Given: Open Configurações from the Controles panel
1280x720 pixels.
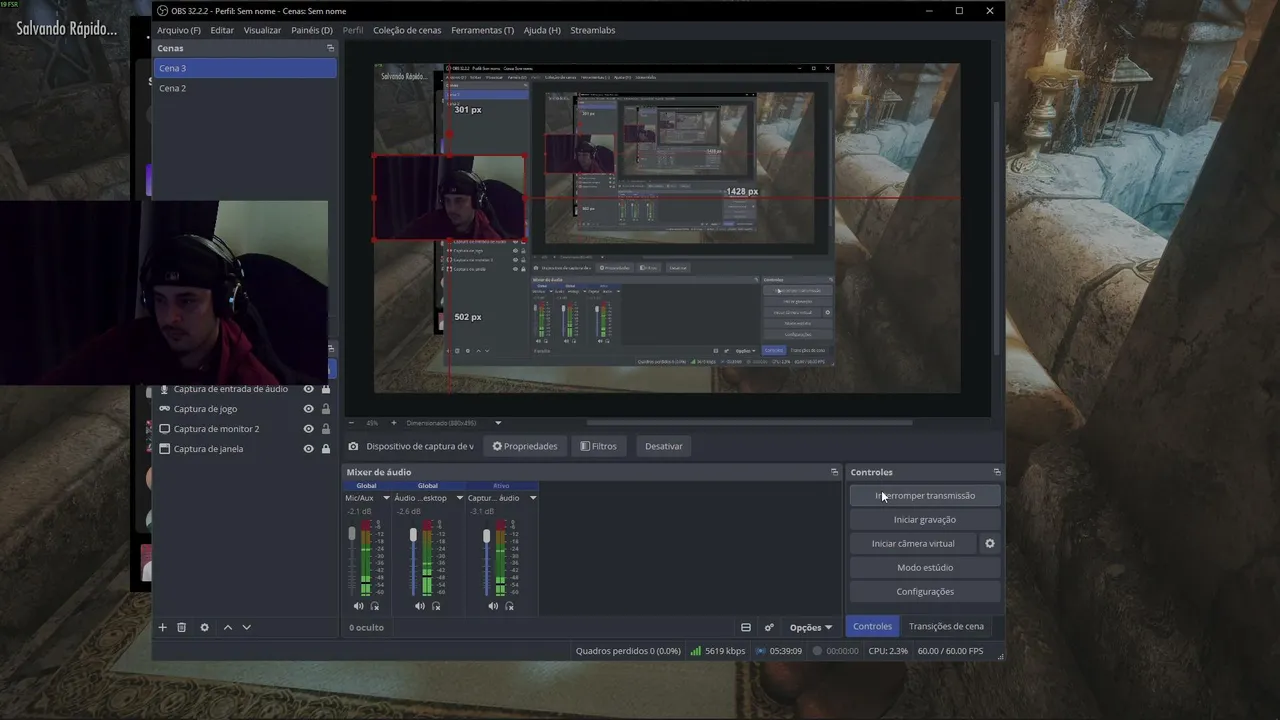Looking at the screenshot, I should pyautogui.click(x=925, y=591).
